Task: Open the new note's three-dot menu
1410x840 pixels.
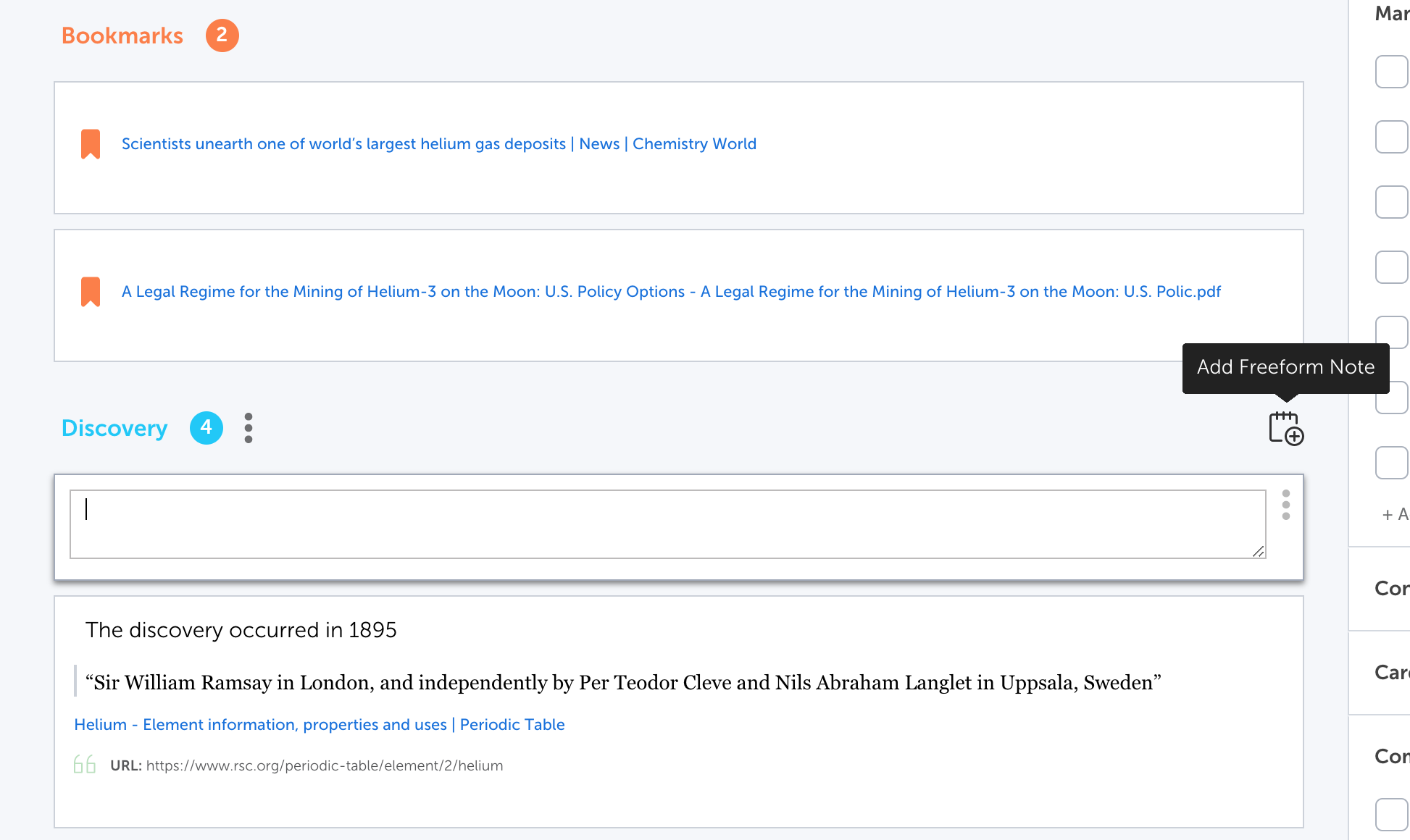Action: point(1285,505)
